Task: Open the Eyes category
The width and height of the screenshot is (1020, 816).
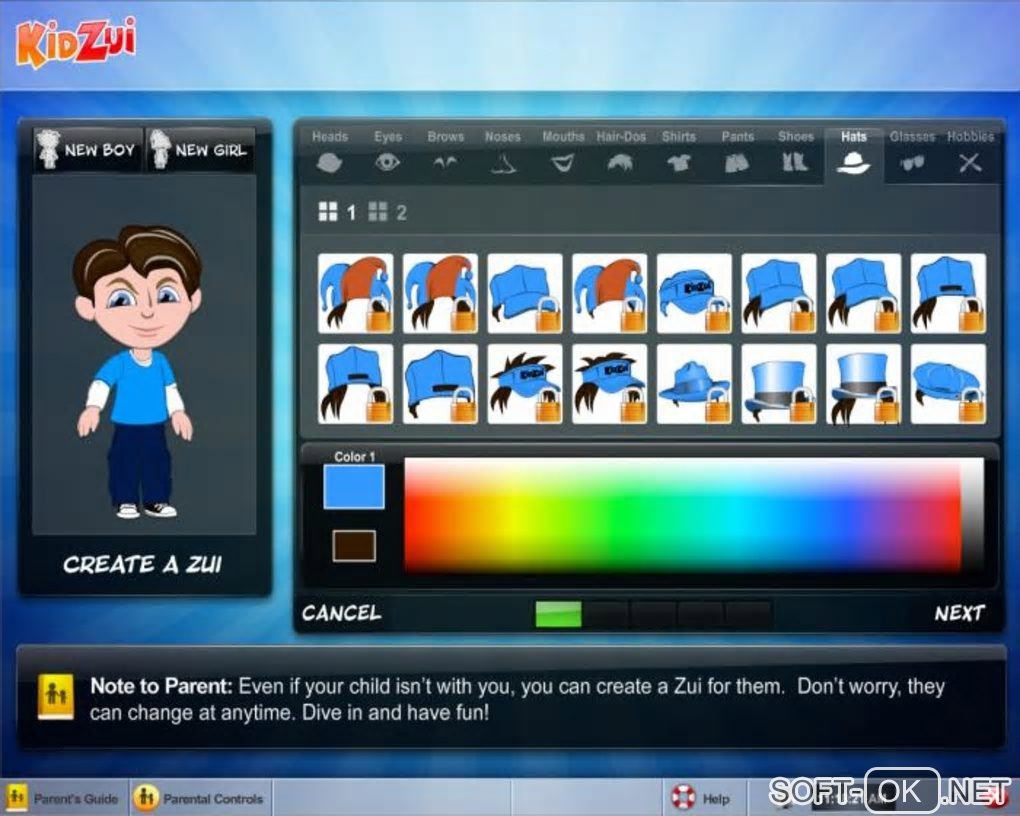Action: (x=388, y=154)
